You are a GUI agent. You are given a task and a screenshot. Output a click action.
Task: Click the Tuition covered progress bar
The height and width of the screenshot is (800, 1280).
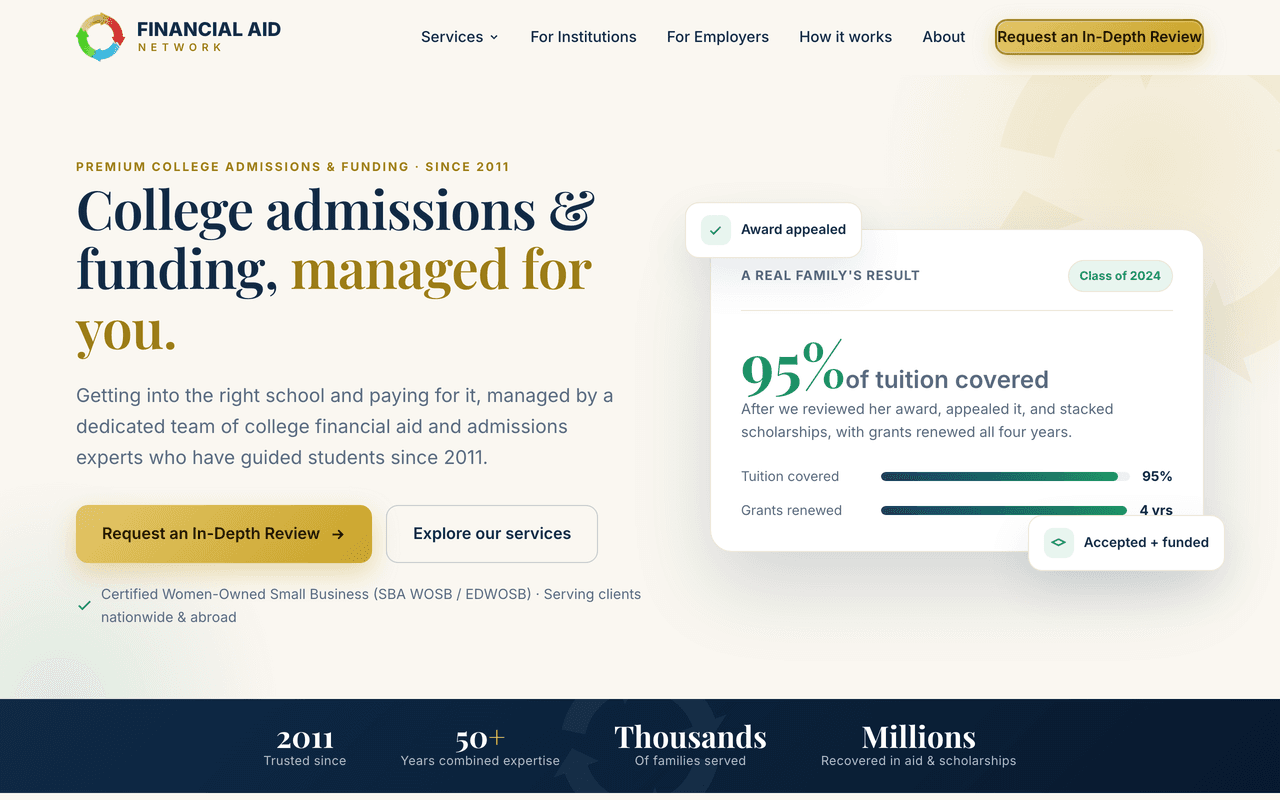(x=1005, y=477)
